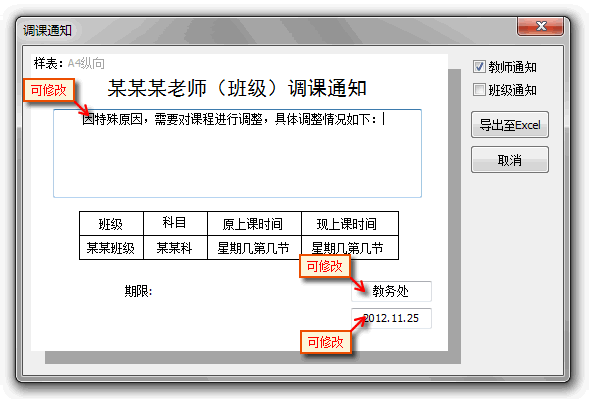Select the 班级 table header cell

111,224
